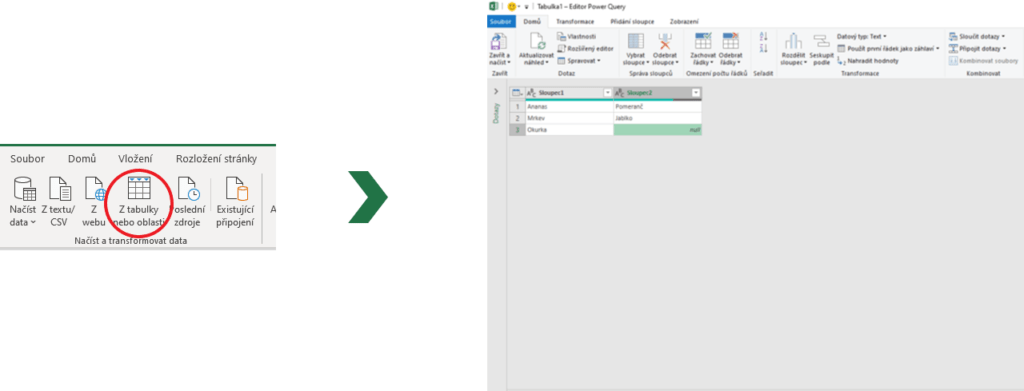Viewport: 1024px width, 391px height.
Task: Open Sloupec1 column filter dropdown
Action: pyautogui.click(x=607, y=93)
